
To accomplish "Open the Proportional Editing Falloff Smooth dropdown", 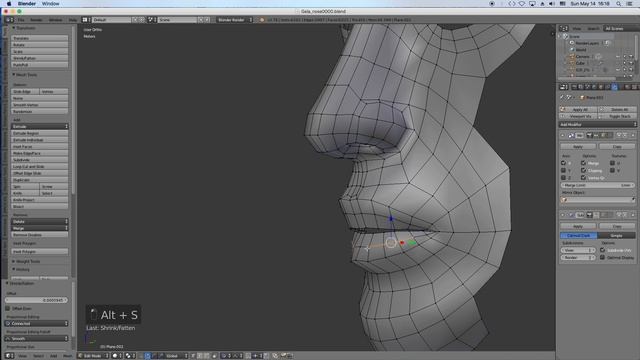I will coord(36,338).
